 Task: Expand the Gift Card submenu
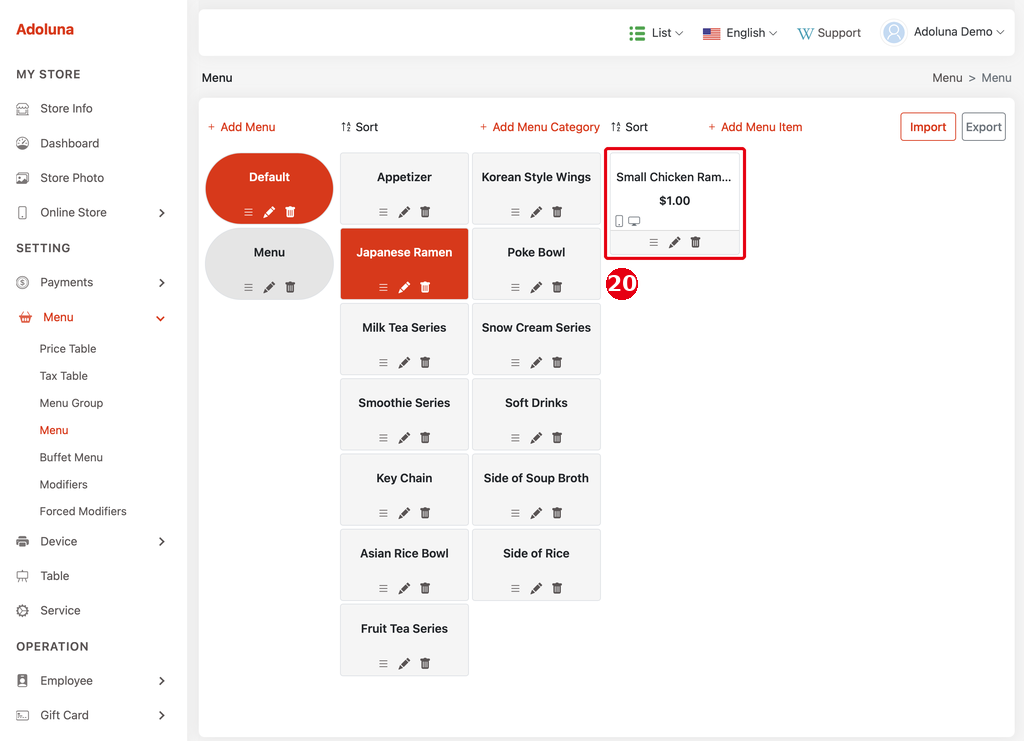pos(161,716)
